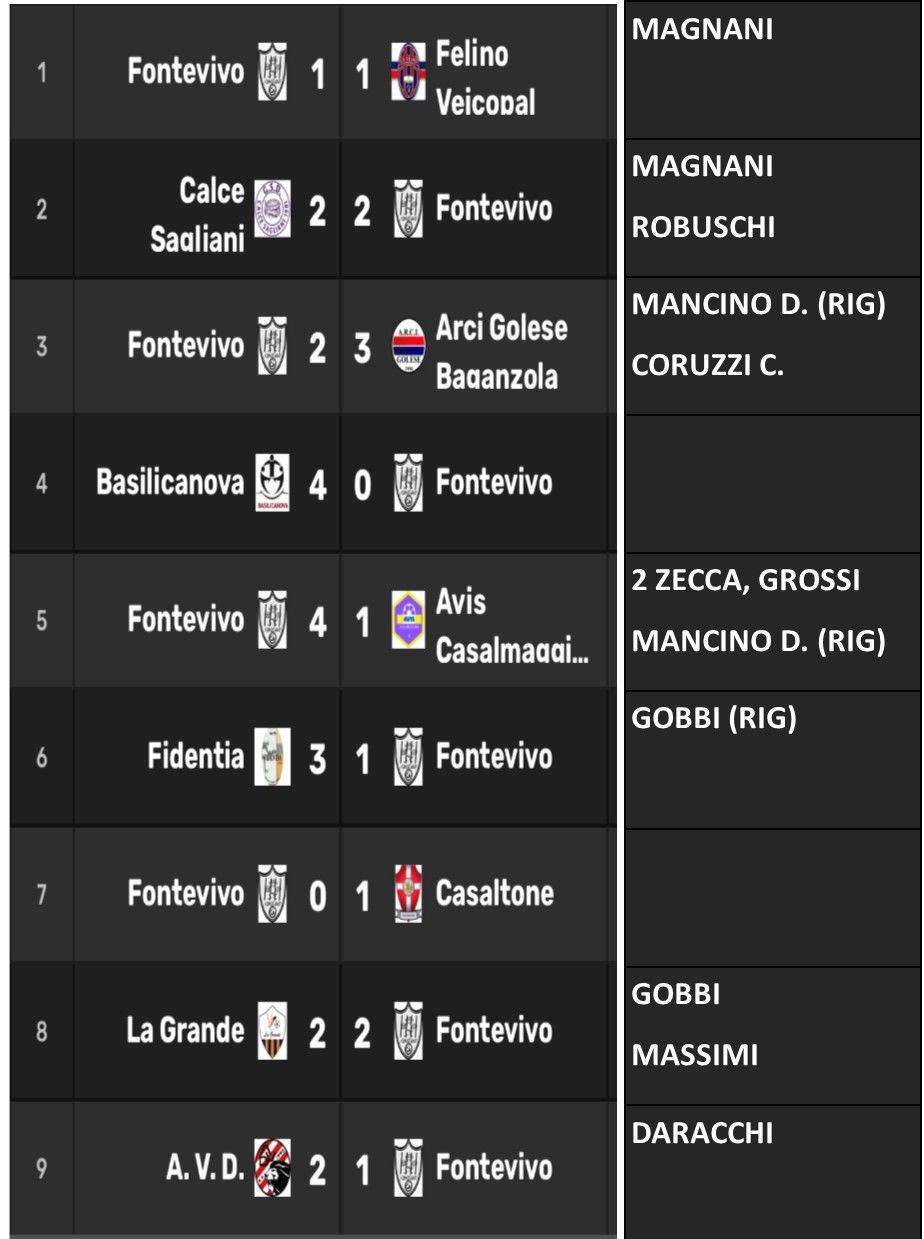Open Casaltone team name
Viewport: 924px width, 1239px height.
click(495, 892)
